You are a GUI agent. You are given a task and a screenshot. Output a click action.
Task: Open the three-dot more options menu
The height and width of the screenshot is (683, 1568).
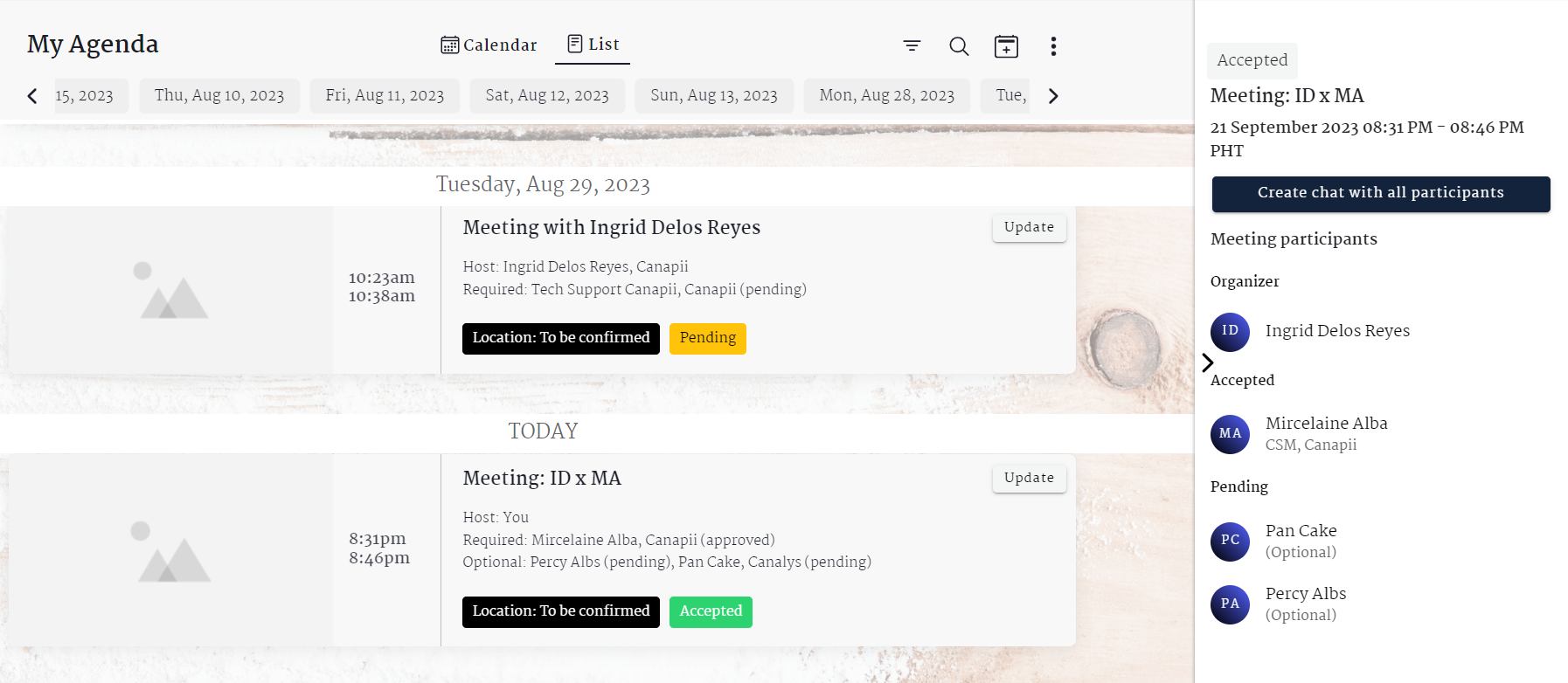tap(1053, 46)
